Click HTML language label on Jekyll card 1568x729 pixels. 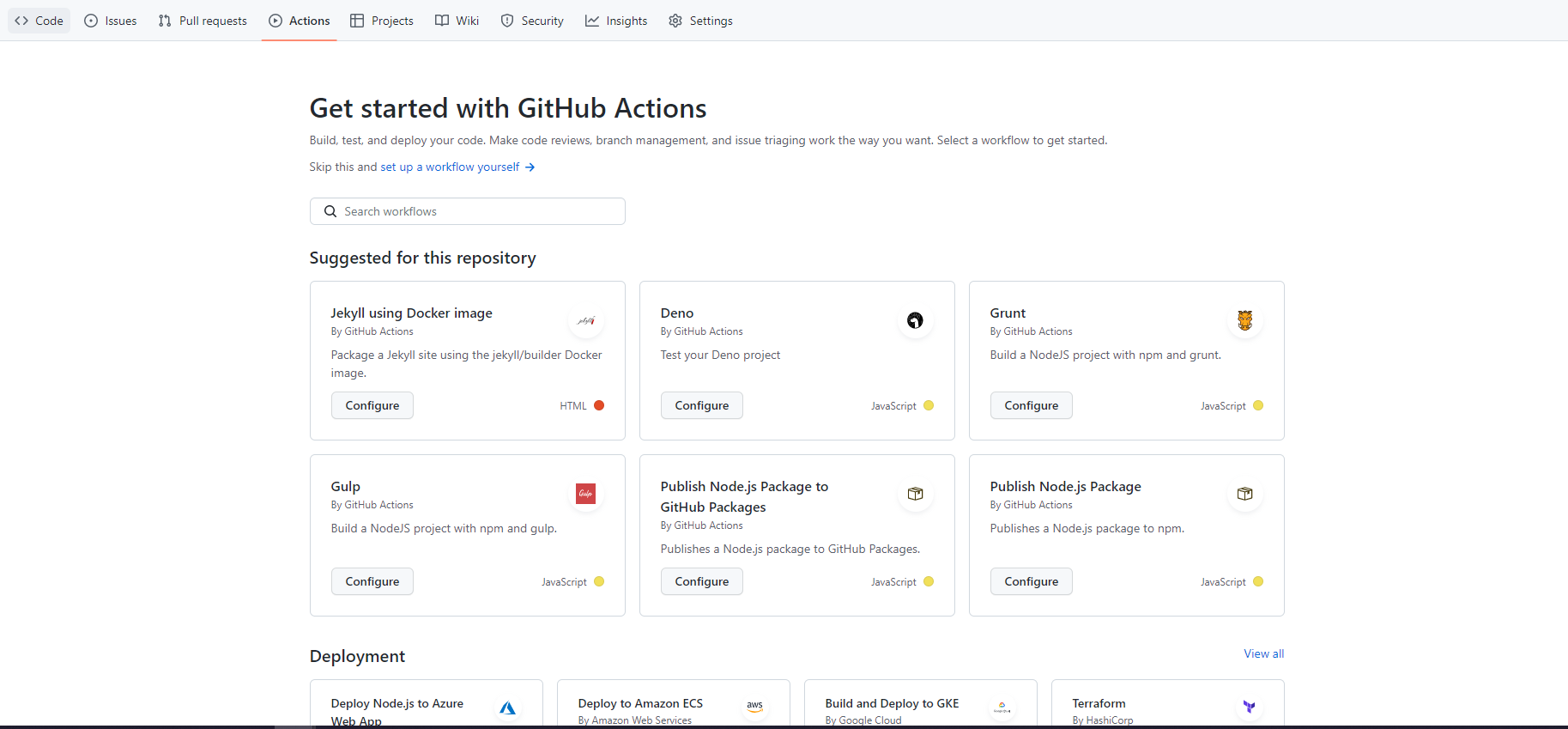[573, 406]
